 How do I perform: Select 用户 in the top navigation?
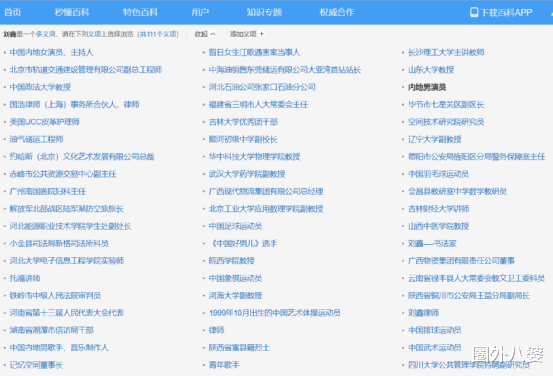(x=200, y=12)
